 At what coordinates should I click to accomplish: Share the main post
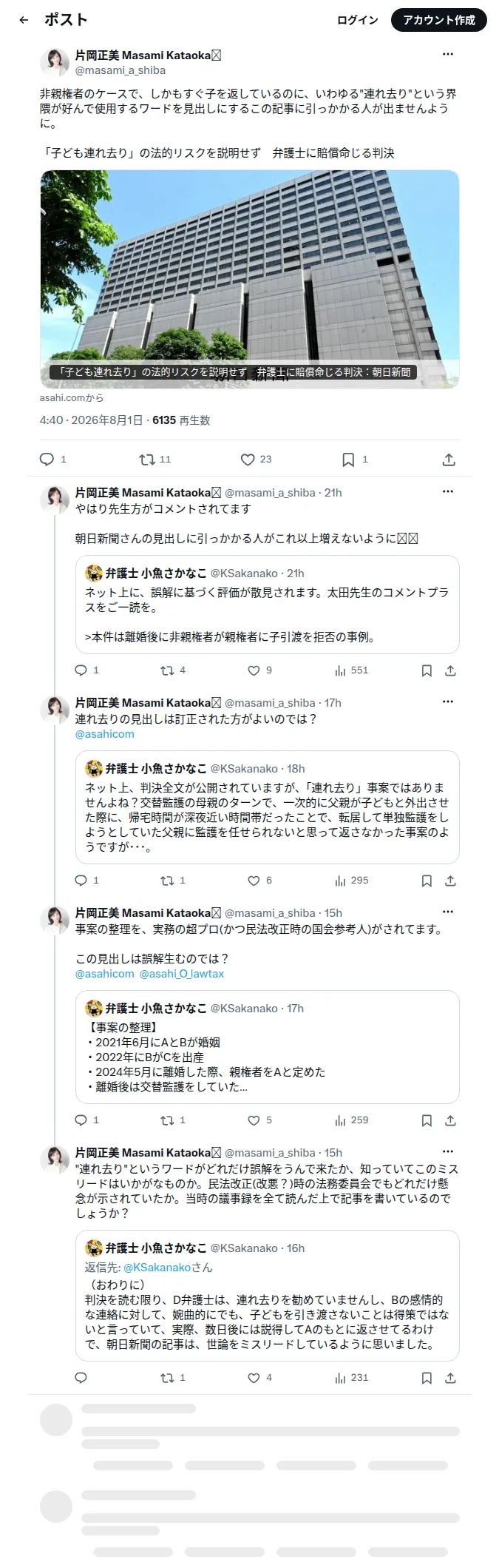(x=449, y=460)
